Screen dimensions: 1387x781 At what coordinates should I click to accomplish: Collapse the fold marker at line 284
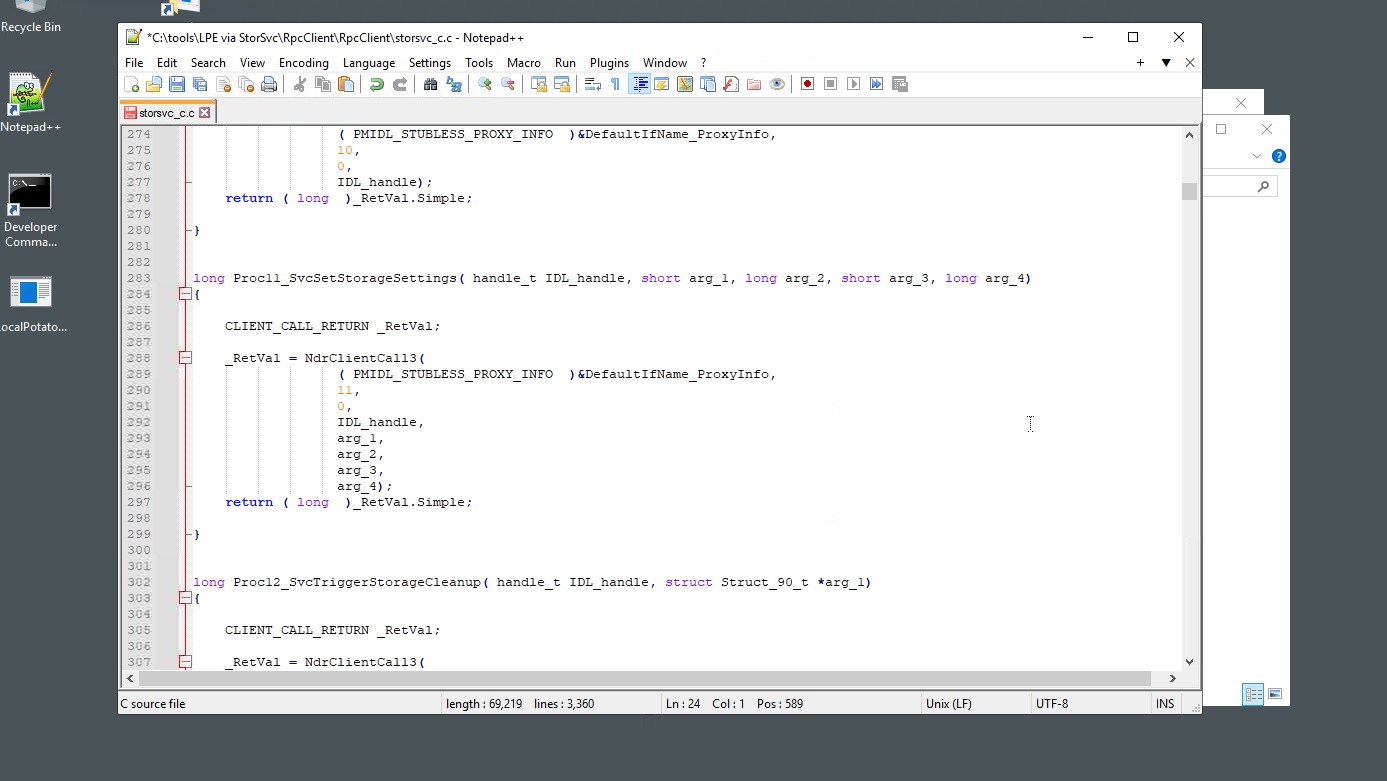[185, 294]
